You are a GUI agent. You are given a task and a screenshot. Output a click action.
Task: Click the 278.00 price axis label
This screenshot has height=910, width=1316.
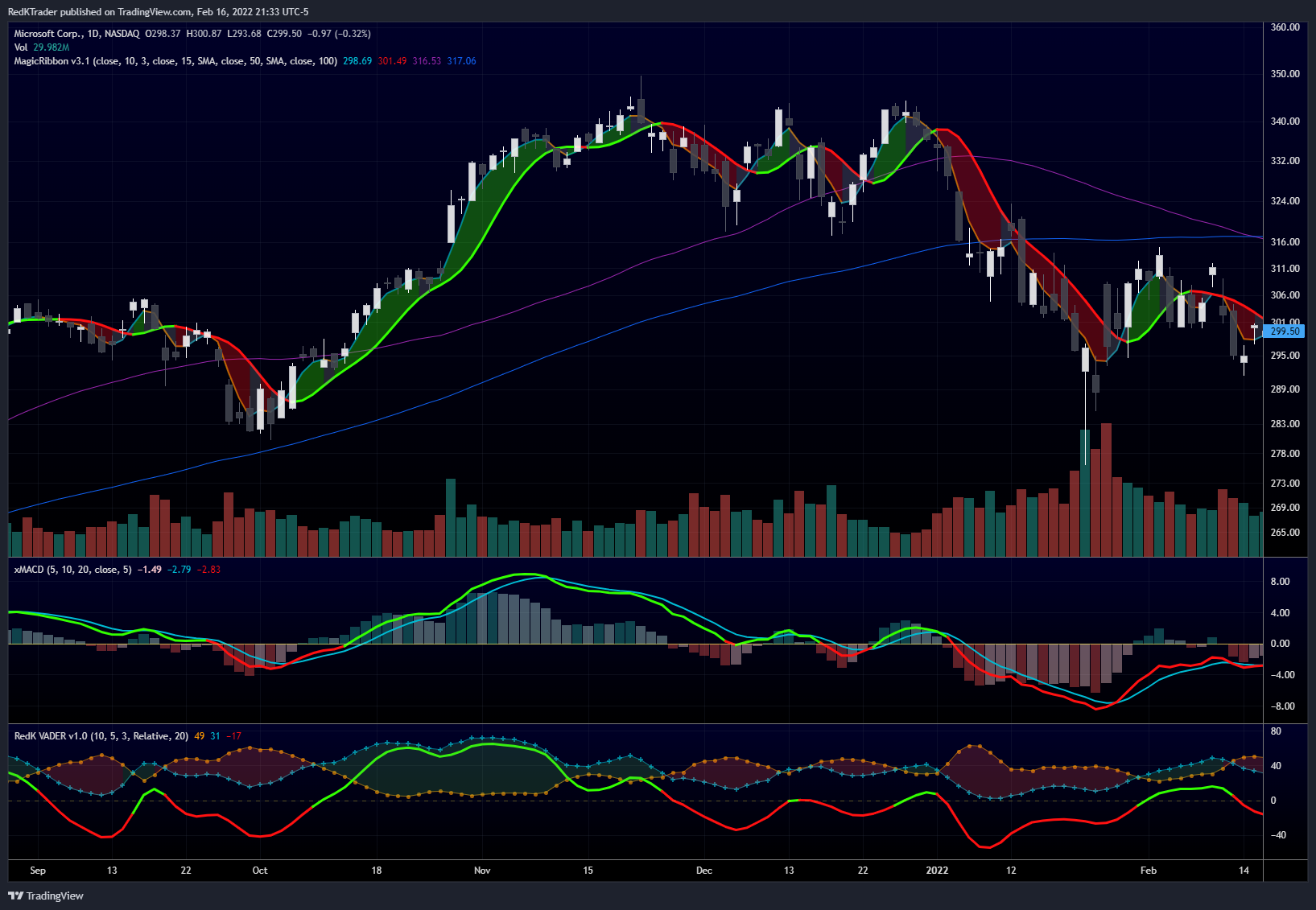[1285, 454]
